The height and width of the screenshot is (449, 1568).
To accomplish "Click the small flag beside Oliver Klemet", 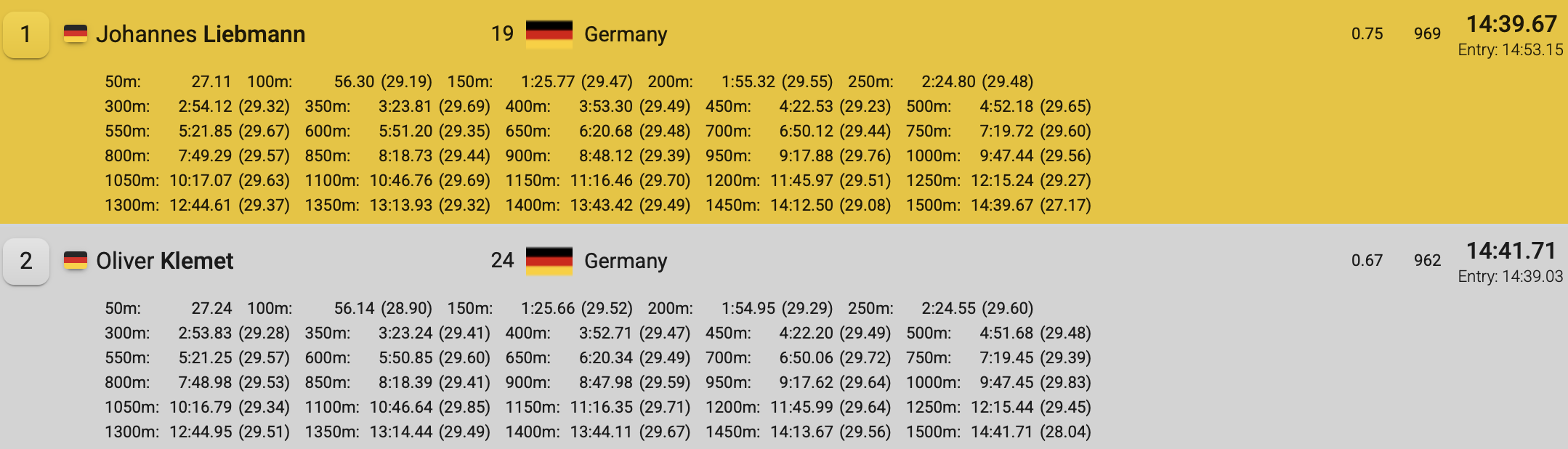I will pyautogui.click(x=76, y=260).
